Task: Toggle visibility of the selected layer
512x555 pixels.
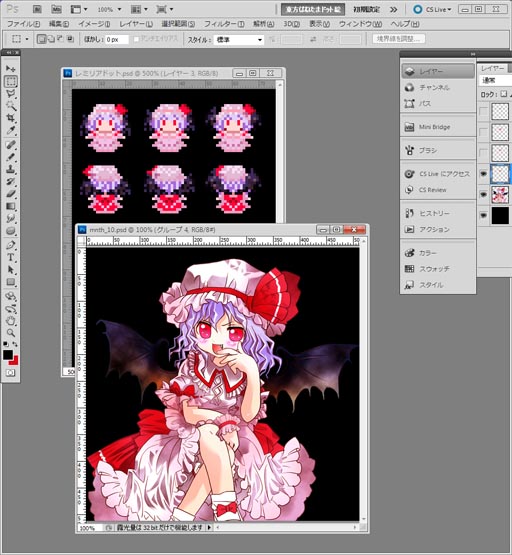Action: 483,173
